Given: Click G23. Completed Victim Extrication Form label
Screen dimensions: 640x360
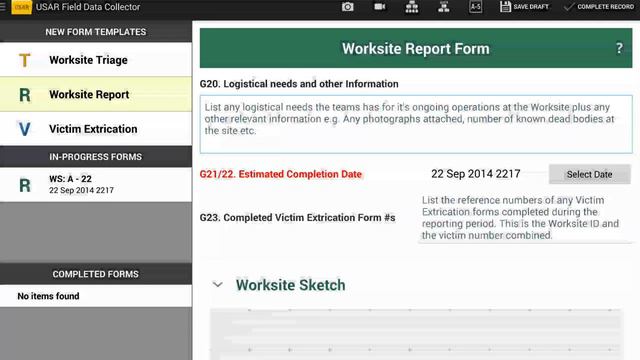Looking at the screenshot, I should tap(297, 218).
